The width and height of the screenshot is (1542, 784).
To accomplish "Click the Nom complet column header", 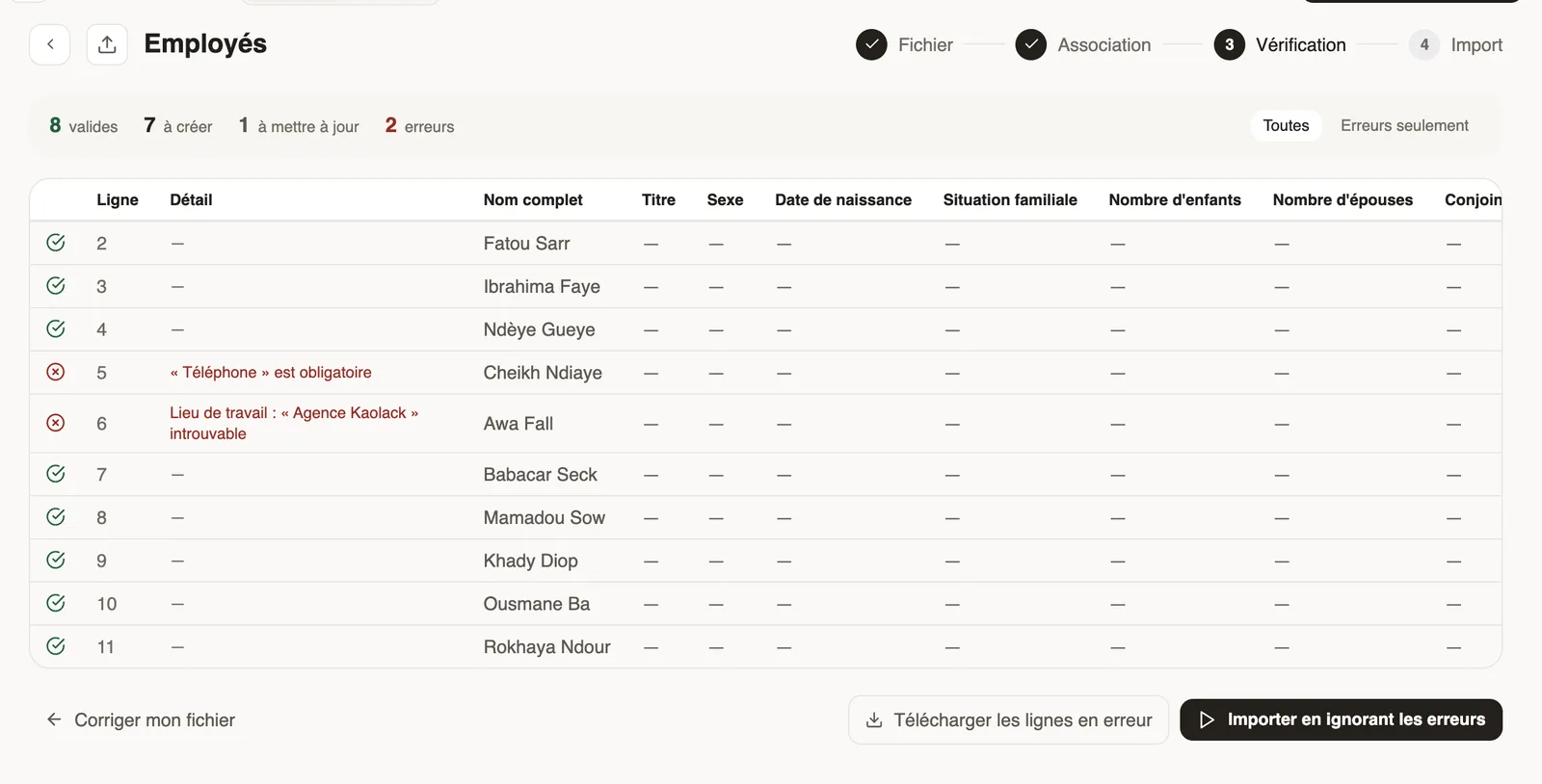I will coord(533,200).
